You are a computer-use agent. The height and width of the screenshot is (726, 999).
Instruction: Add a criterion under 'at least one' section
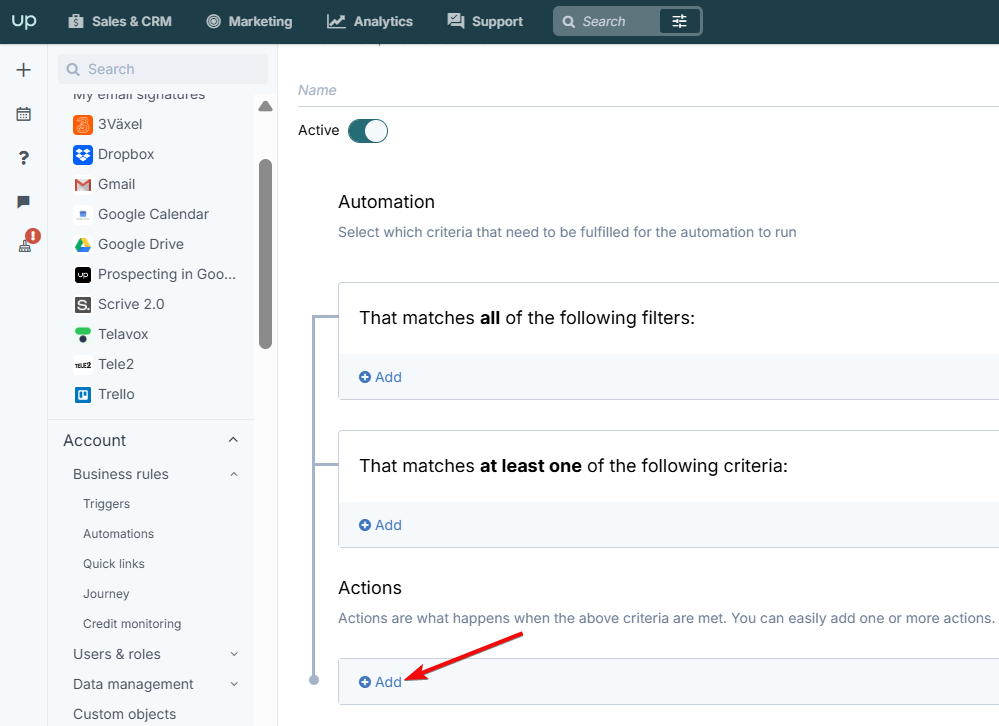coord(380,525)
